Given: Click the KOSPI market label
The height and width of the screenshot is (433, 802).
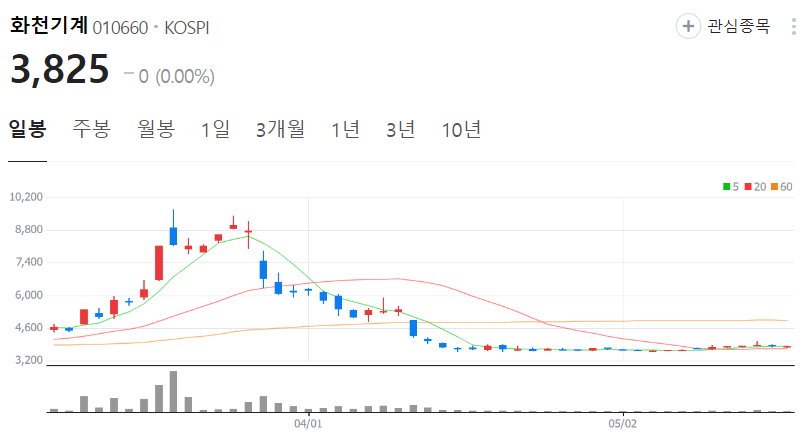Looking at the screenshot, I should click(187, 28).
